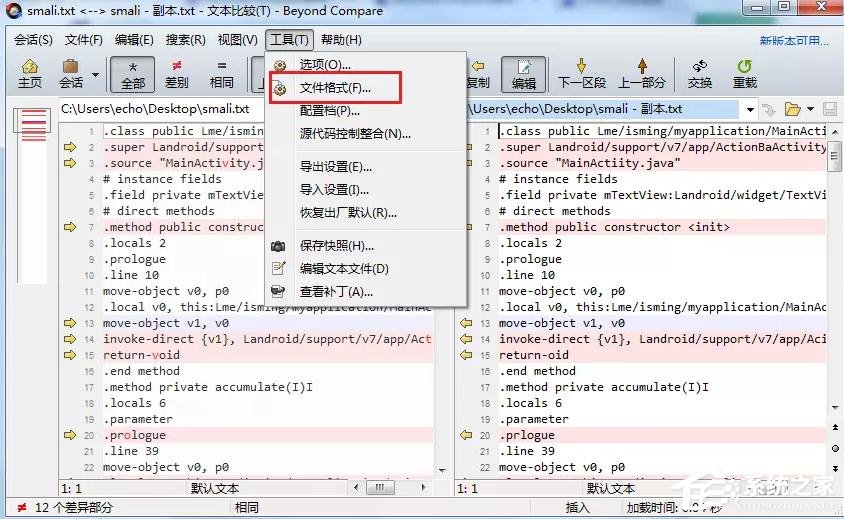This screenshot has height=519, width=844.
Task: Click the left file path field
Action: (161, 109)
